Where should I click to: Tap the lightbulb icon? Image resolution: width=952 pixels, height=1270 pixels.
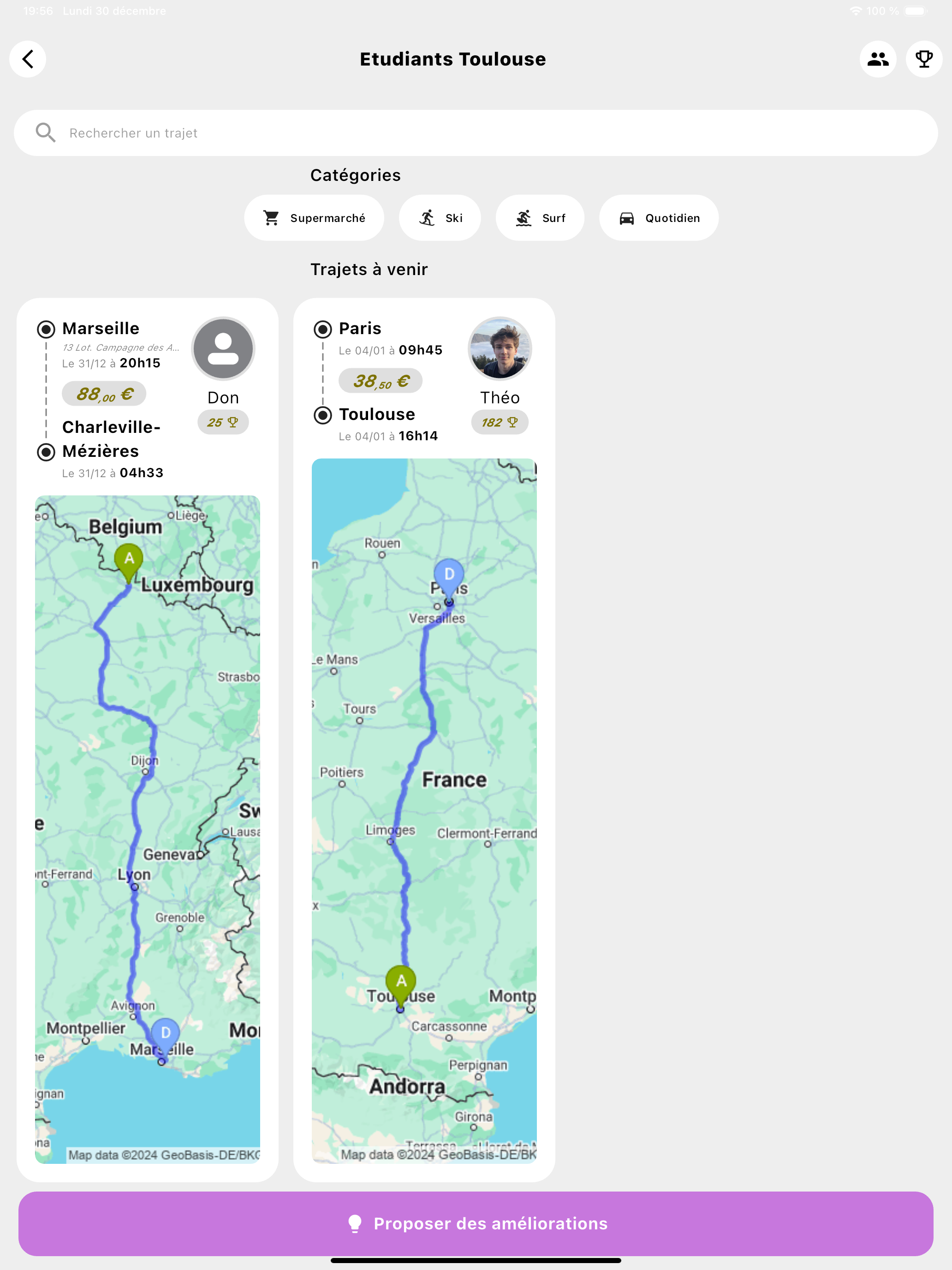[355, 1223]
